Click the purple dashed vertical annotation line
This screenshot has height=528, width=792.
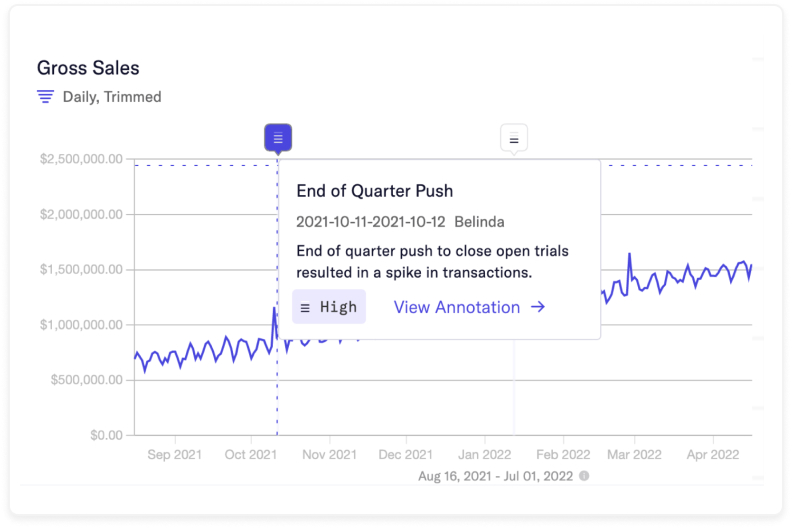click(278, 400)
